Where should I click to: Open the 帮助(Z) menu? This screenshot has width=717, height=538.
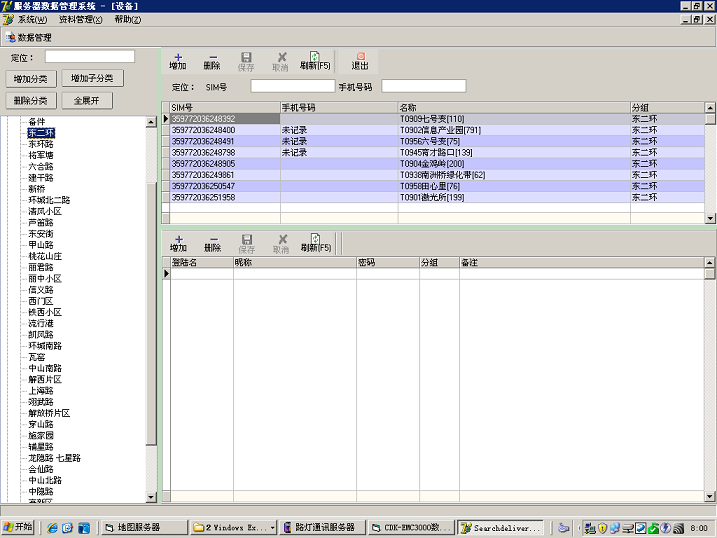coord(127,19)
